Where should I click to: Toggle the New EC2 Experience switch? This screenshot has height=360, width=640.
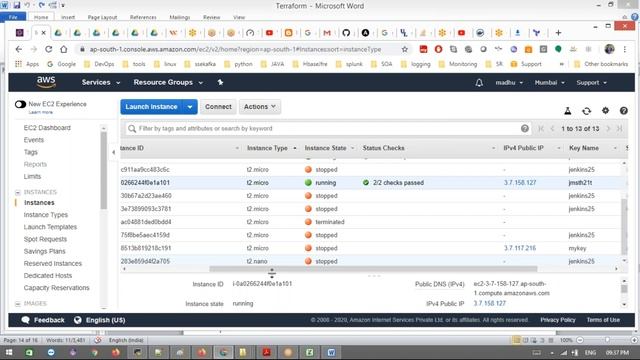tap(20, 104)
